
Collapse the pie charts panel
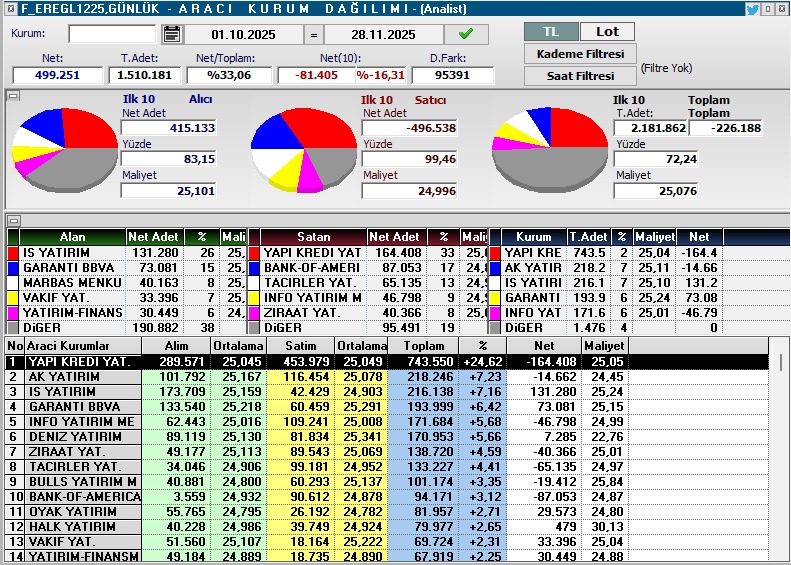[x=13, y=96]
